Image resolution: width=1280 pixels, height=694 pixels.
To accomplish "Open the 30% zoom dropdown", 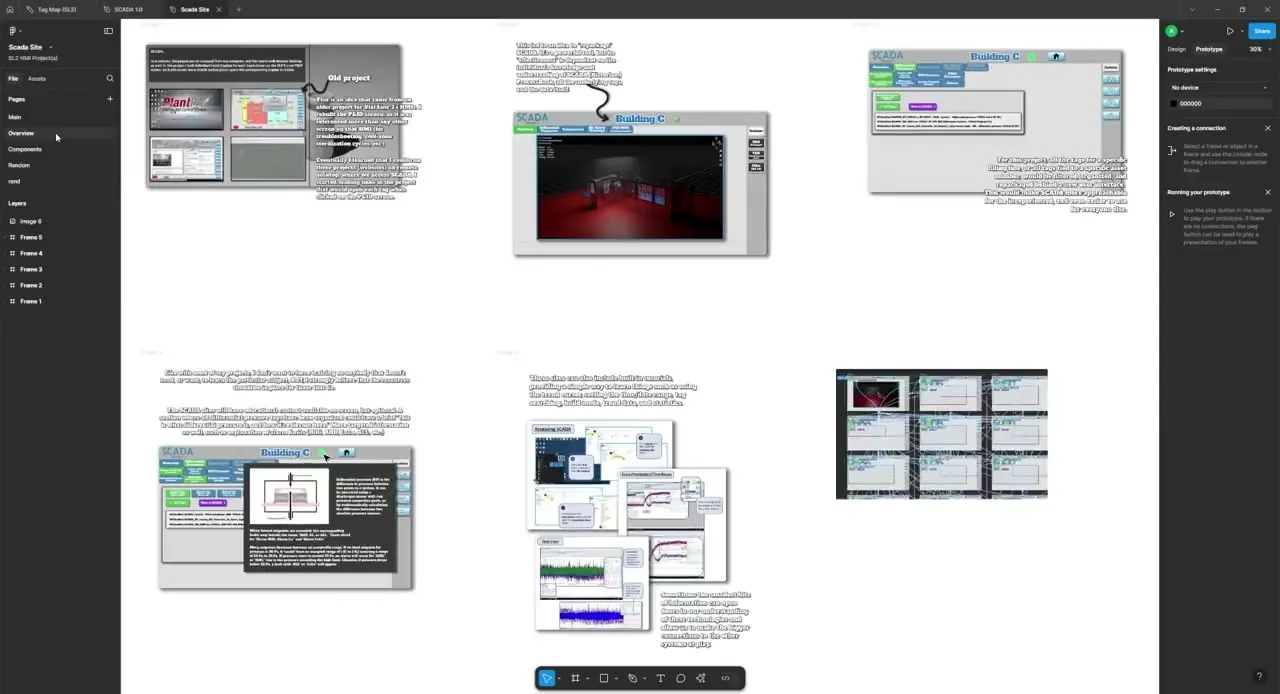I will coord(1258,49).
